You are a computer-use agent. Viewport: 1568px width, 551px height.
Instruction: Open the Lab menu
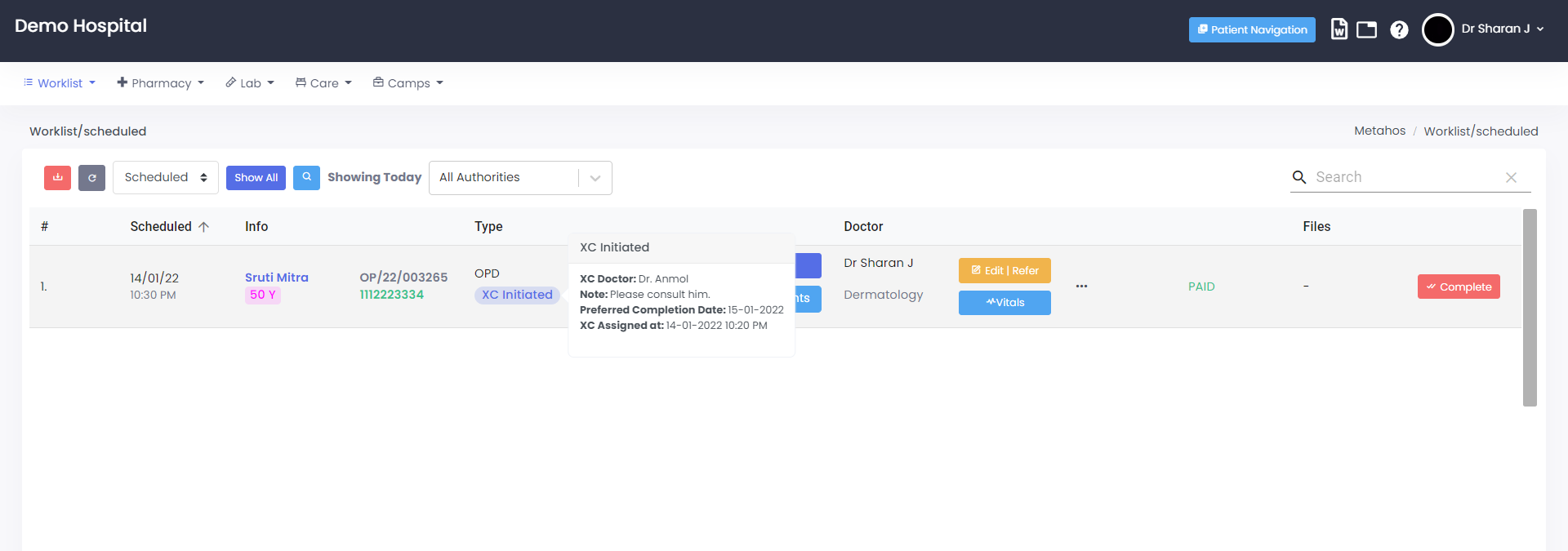click(250, 83)
